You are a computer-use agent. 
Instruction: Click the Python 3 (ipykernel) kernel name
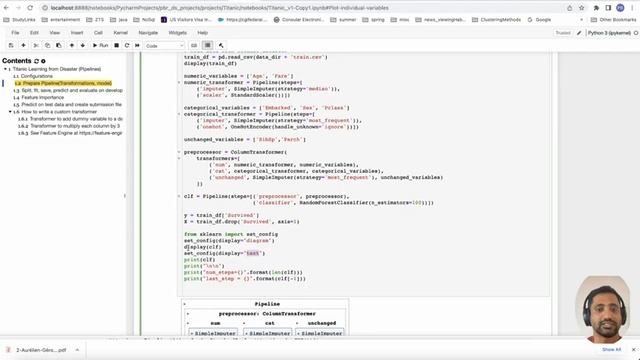[609, 33]
